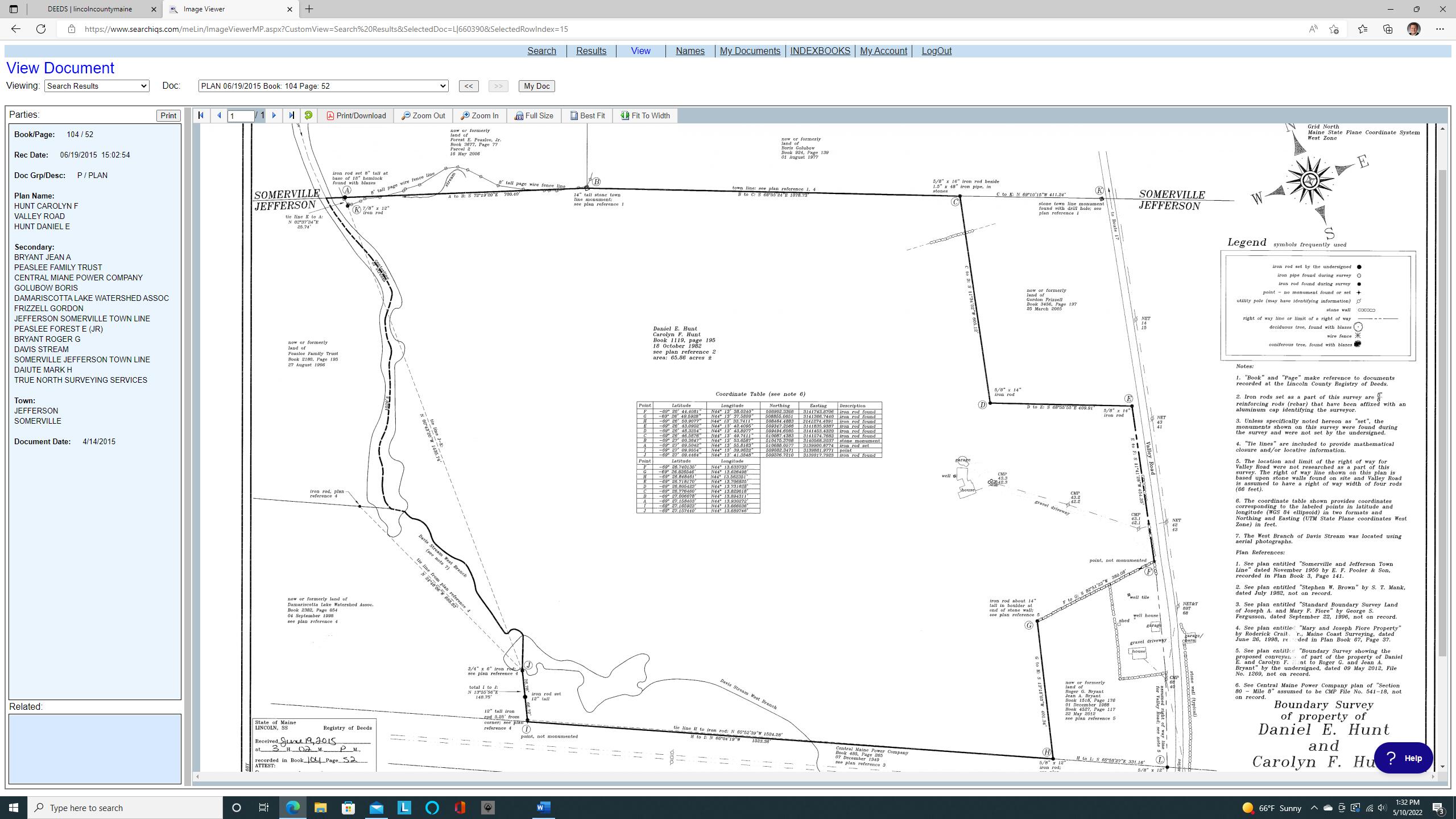Click the viewer horizontal scrollbar
Viewport: 1456px width, 819px height.
(813, 776)
